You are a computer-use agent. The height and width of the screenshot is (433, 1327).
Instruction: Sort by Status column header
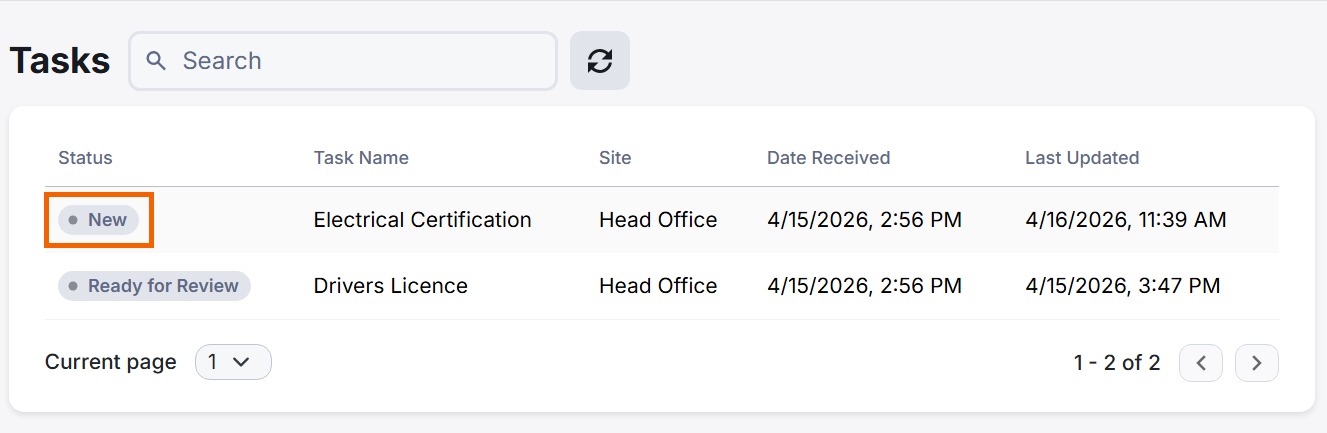pos(85,158)
